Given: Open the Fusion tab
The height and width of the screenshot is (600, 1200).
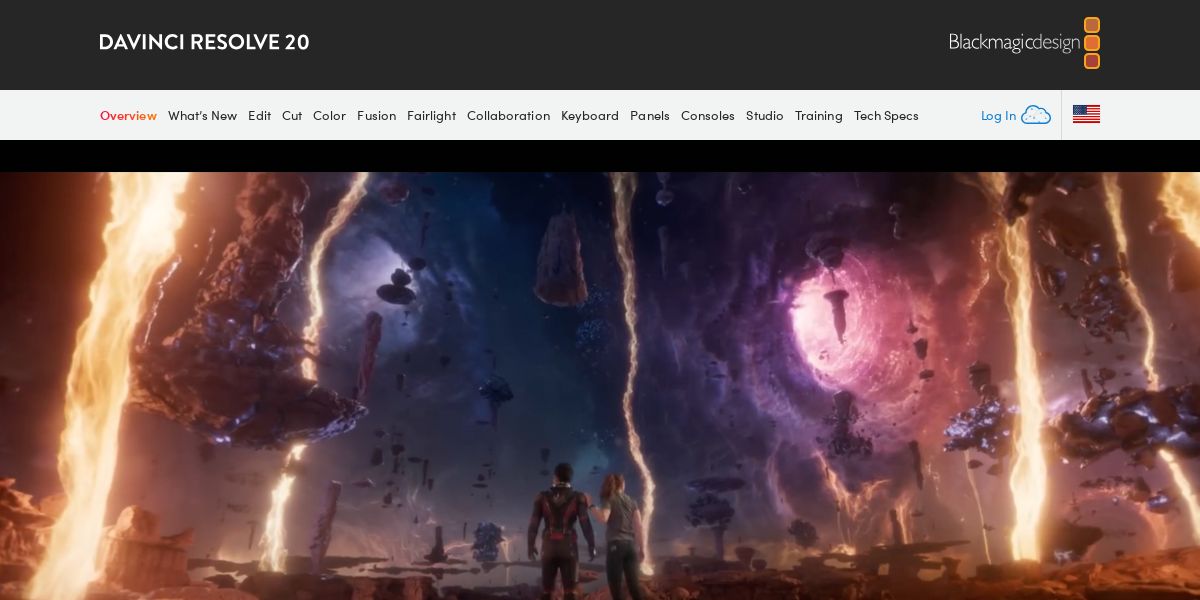Looking at the screenshot, I should tap(376, 116).
